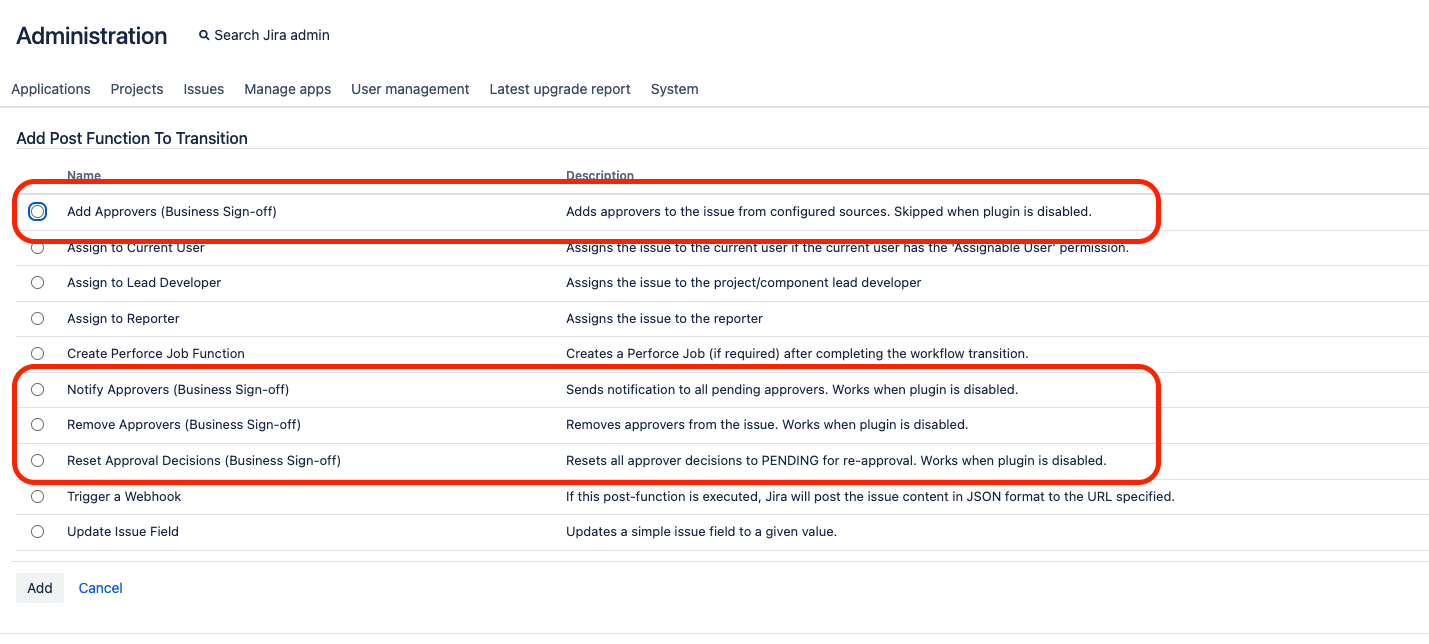Select the Assign to Current User post function
This screenshot has height=644, width=1429.
tap(37, 247)
